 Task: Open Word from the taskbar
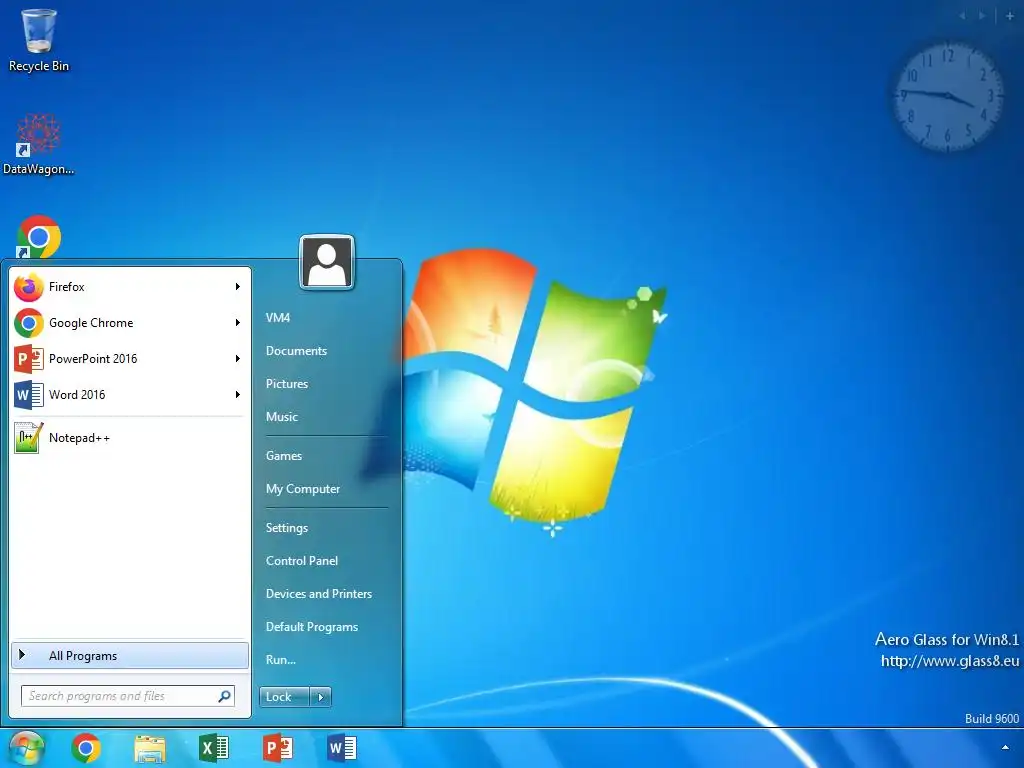click(x=342, y=748)
